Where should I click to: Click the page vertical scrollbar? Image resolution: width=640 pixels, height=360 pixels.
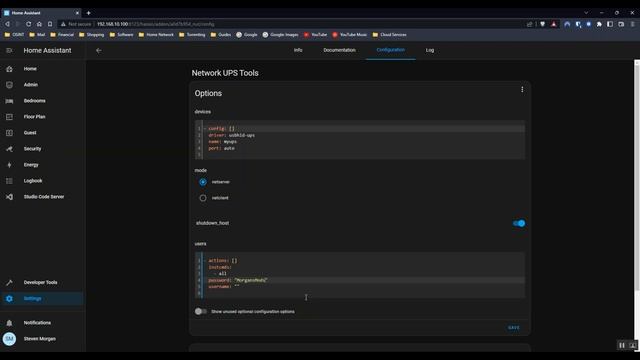[x=637, y=176]
